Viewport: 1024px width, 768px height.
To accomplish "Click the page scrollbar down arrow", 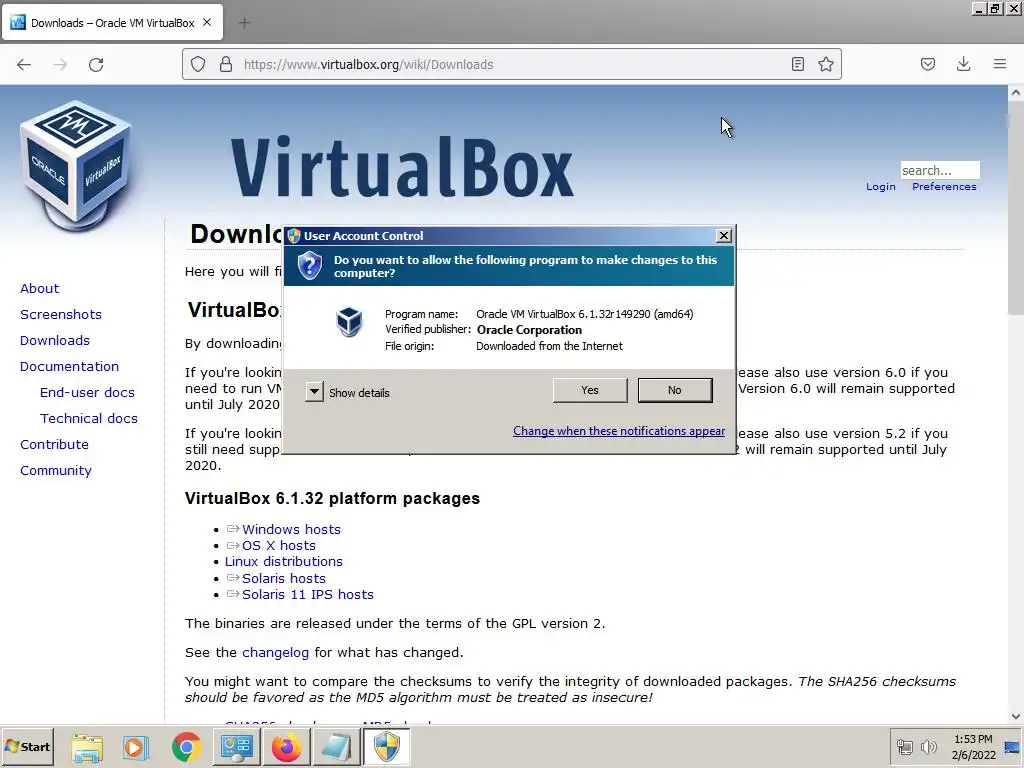I will tap(1016, 716).
